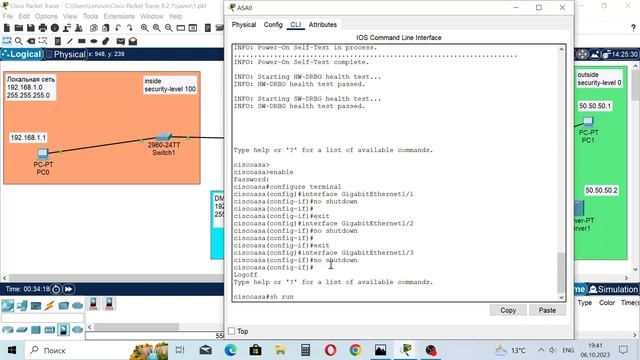640x360 pixels.
Task: Open the Physical tab in ASA0
Action: point(244,24)
